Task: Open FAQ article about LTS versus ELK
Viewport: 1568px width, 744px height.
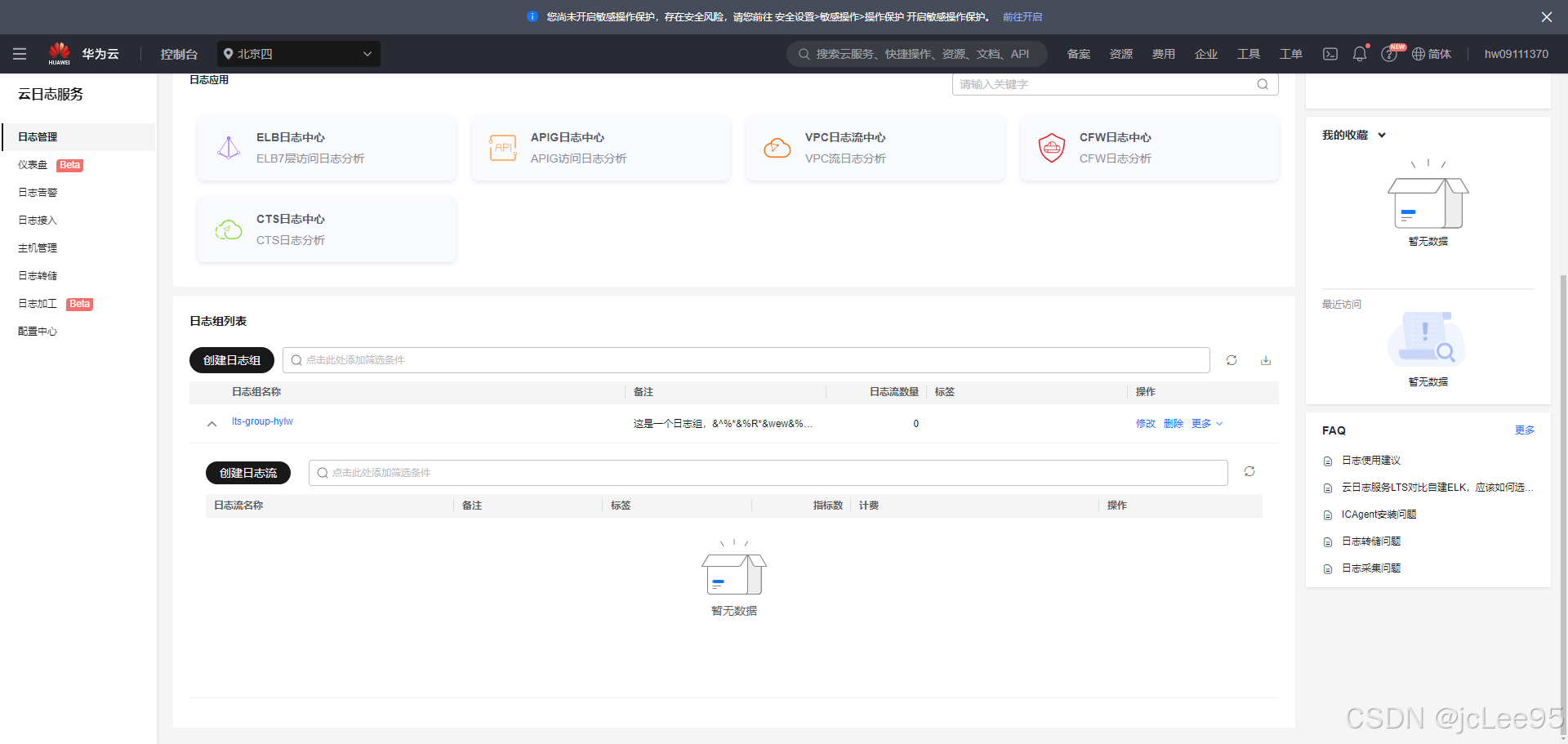Action: pyautogui.click(x=1437, y=488)
